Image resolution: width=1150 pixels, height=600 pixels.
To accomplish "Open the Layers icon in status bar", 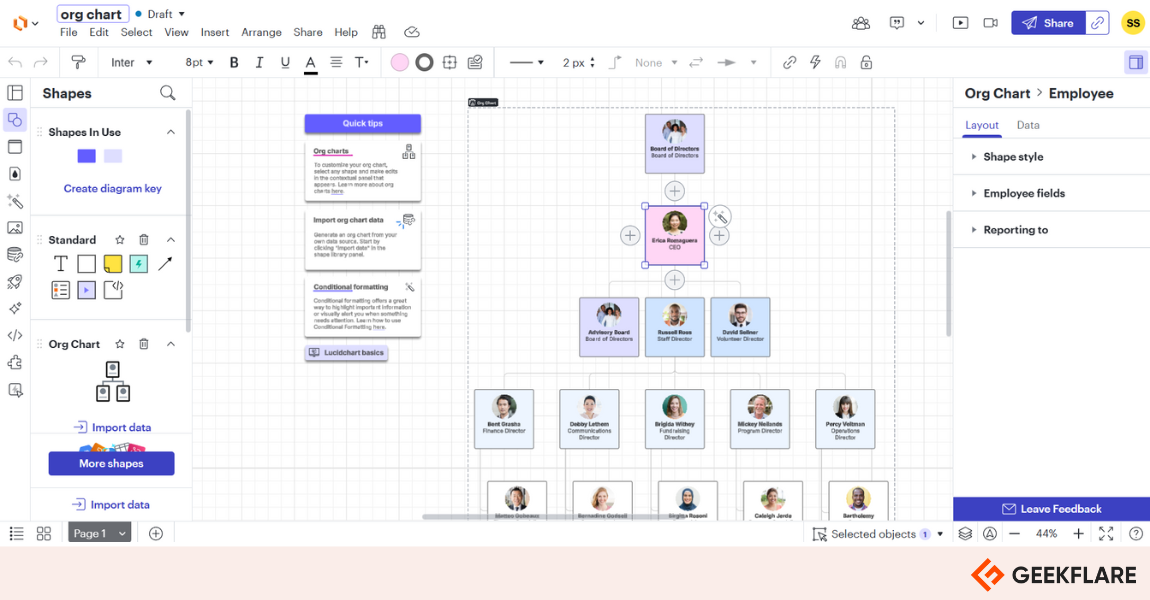I will click(965, 534).
